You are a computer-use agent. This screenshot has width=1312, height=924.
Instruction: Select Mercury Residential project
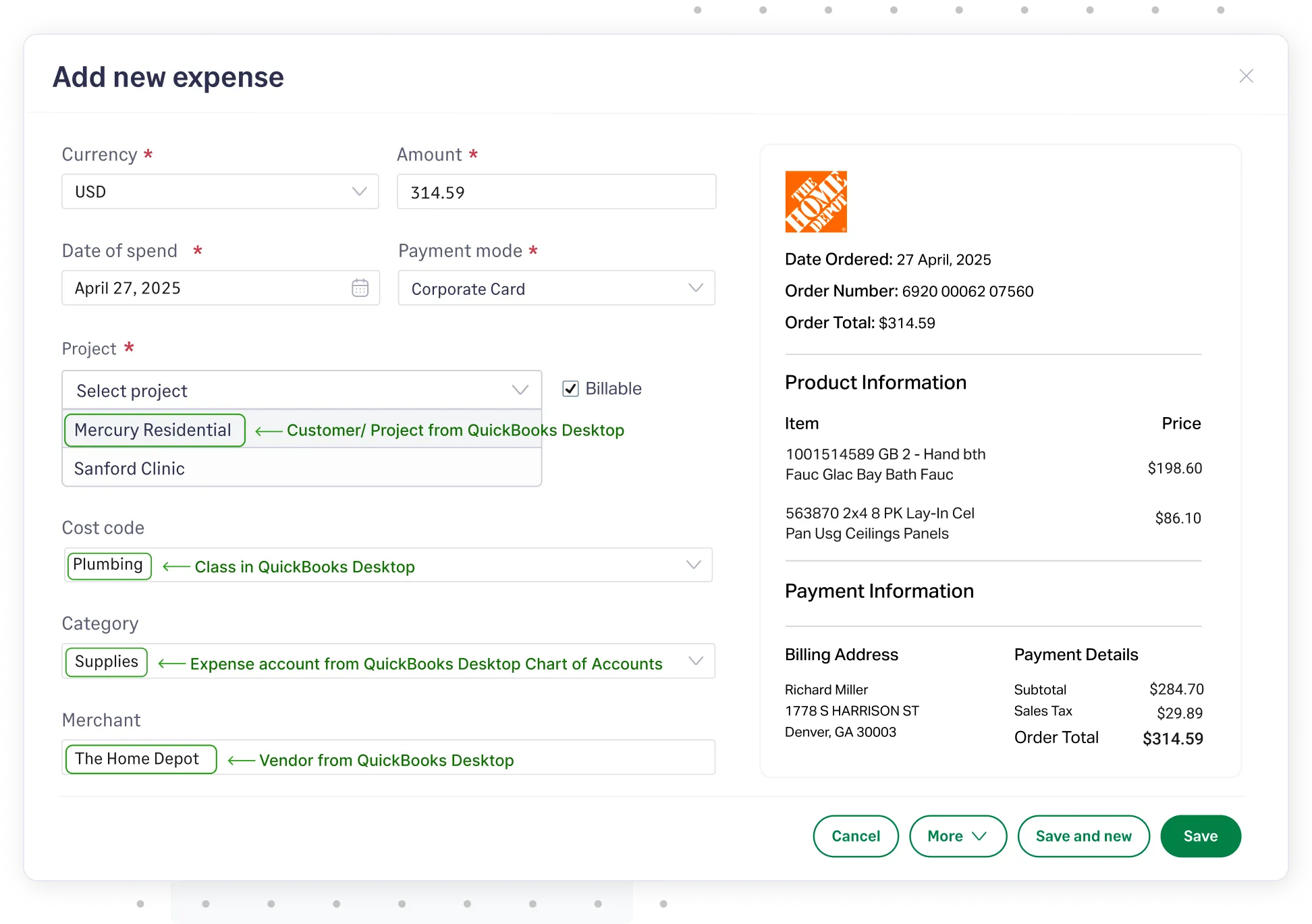pyautogui.click(x=154, y=430)
